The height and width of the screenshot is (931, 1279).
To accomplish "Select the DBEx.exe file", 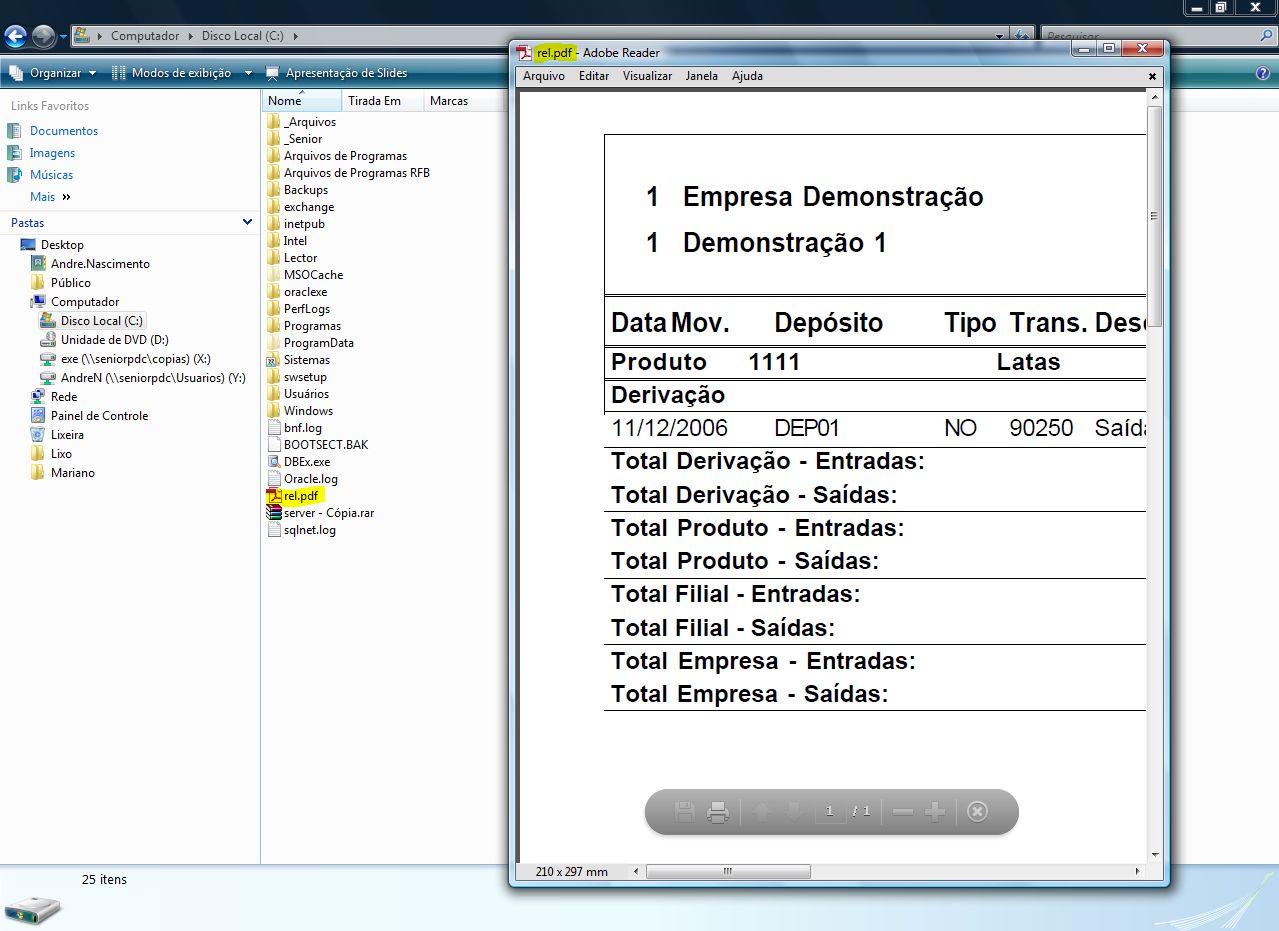I will tap(306, 462).
